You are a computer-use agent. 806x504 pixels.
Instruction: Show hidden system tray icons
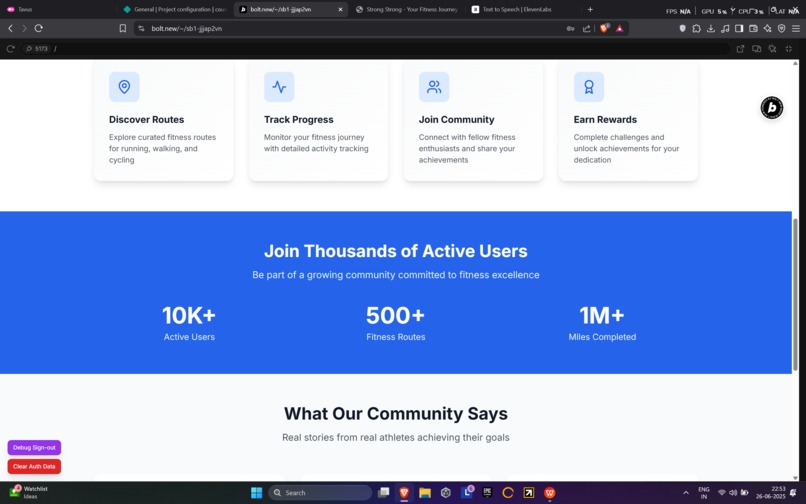point(686,493)
